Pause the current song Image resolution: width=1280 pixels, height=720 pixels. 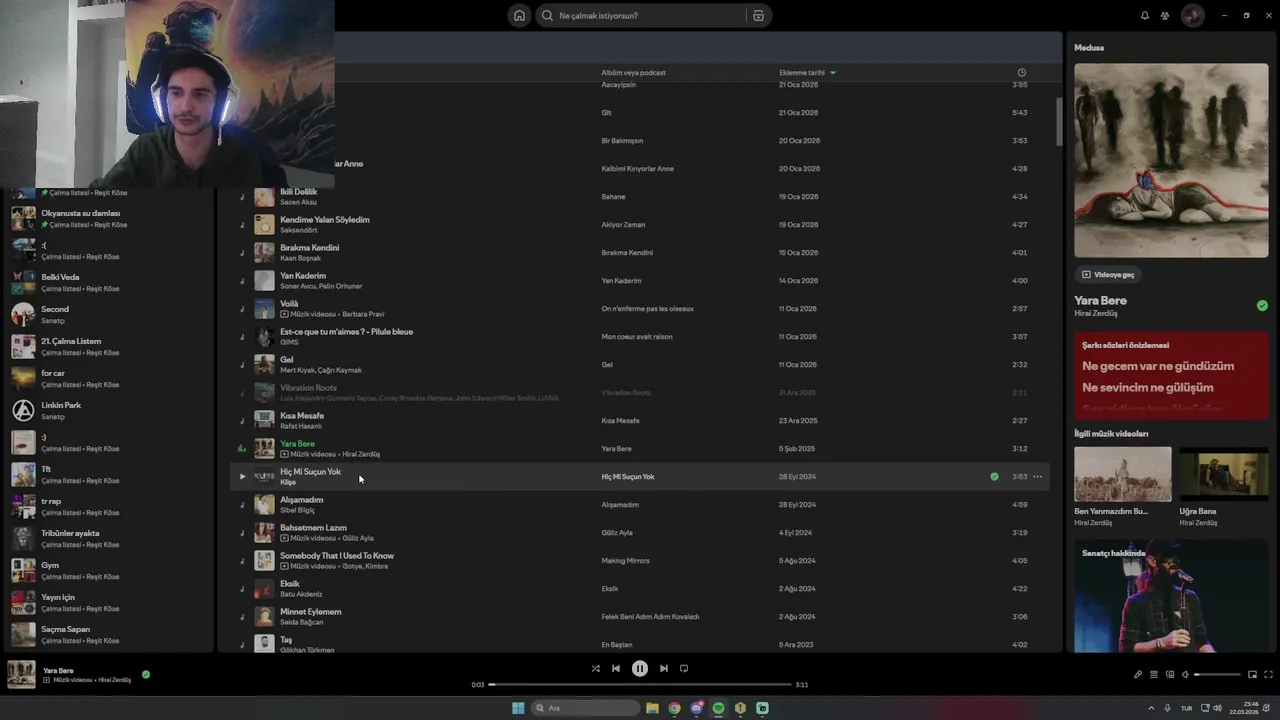tap(640, 668)
